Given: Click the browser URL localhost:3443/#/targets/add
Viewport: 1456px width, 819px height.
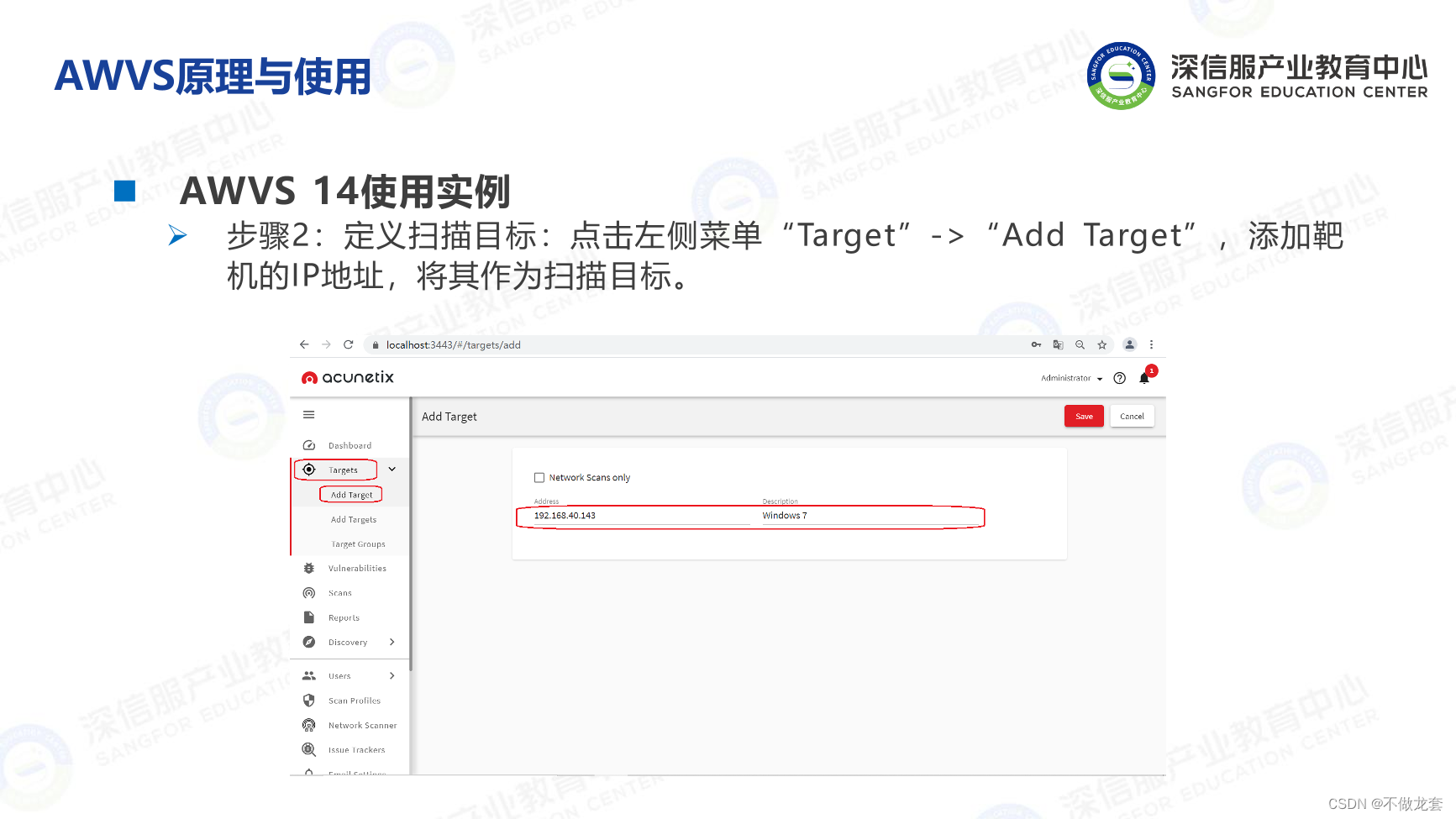Looking at the screenshot, I should click(453, 345).
